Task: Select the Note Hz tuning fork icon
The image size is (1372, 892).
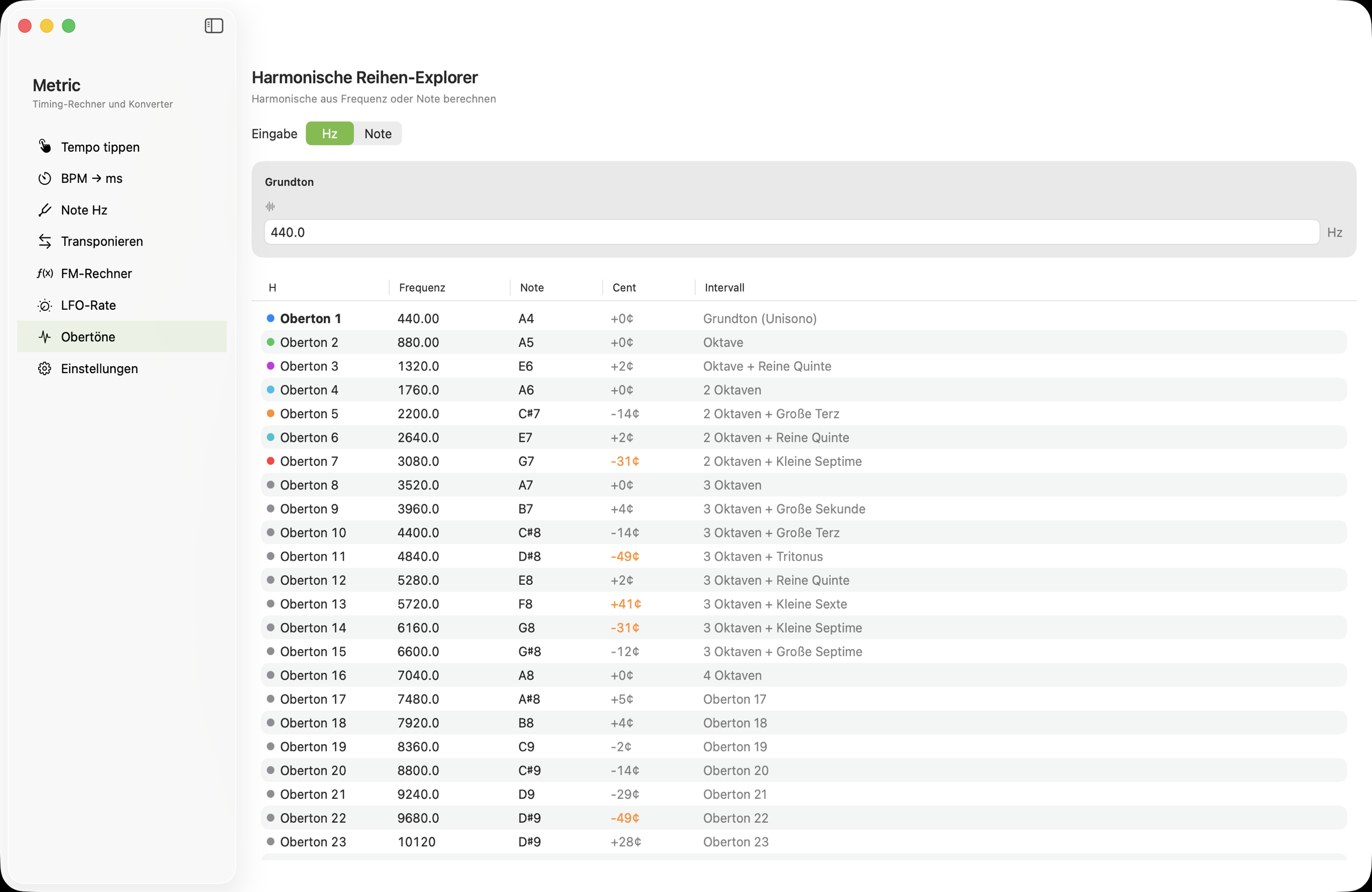Action: (x=45, y=210)
